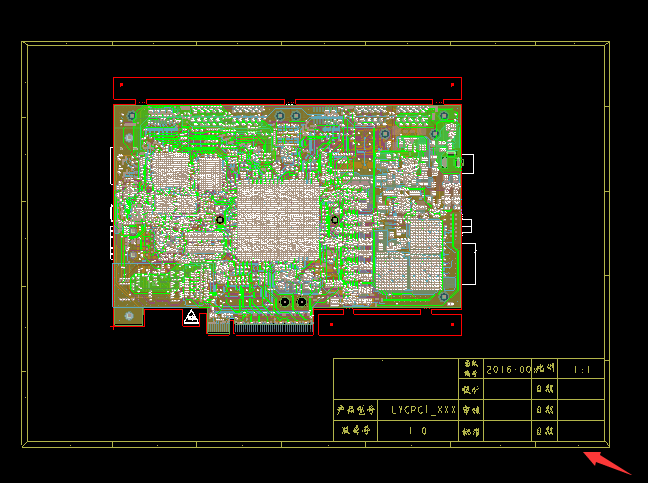Click the 设计 label in title block
The height and width of the screenshot is (483, 652).
click(471, 389)
